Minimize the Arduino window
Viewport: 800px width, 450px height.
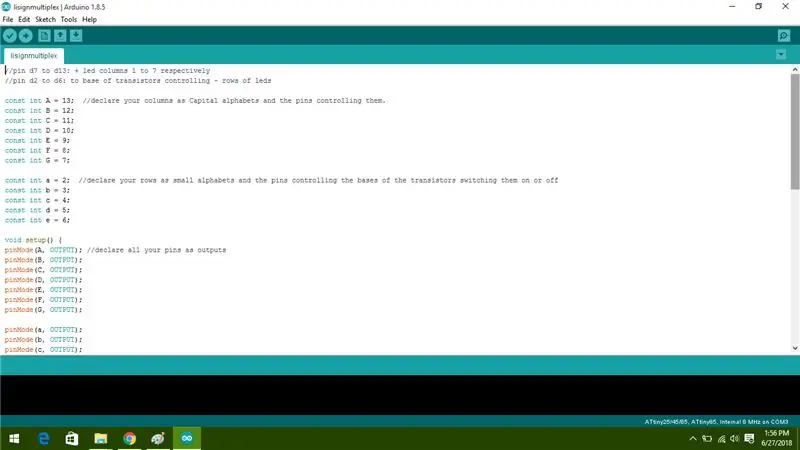pos(732,7)
